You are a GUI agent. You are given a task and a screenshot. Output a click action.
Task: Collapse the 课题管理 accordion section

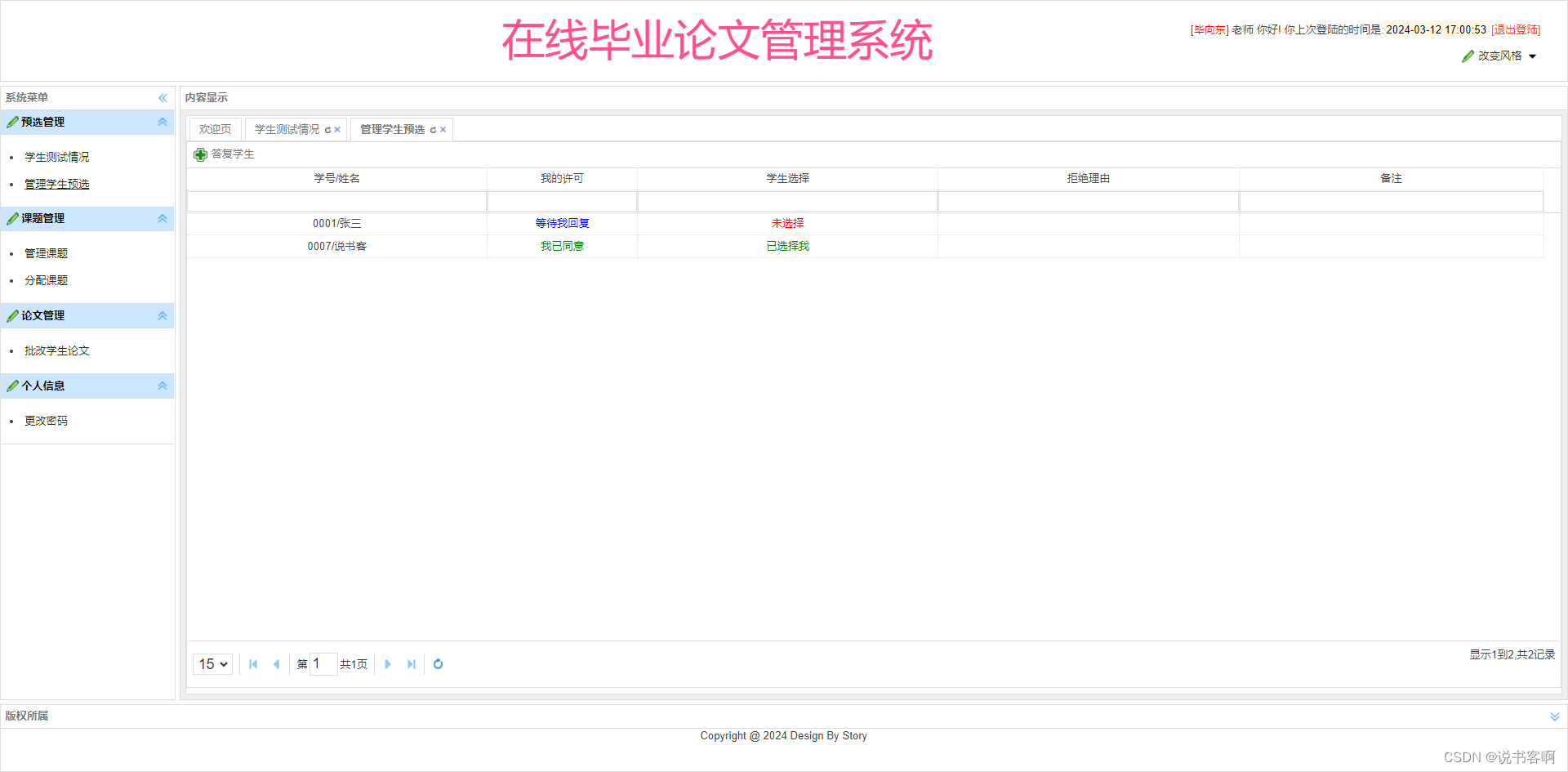(x=163, y=219)
